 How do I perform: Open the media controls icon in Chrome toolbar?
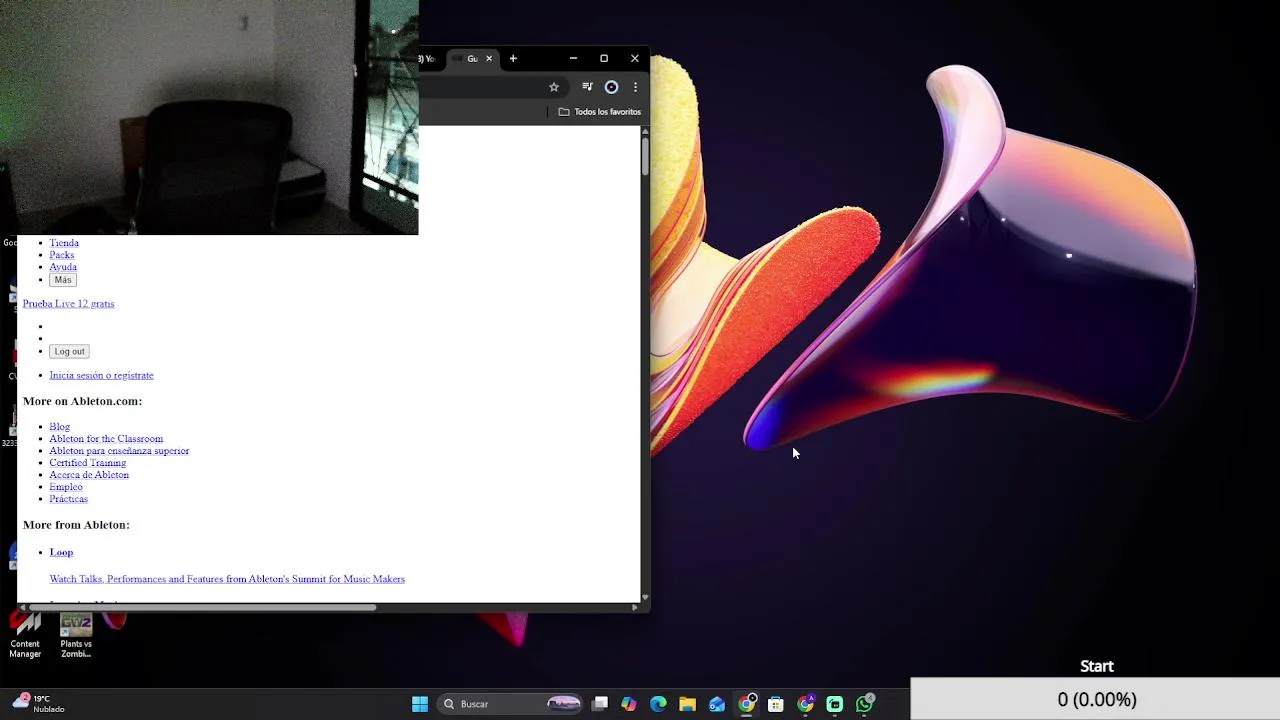pyautogui.click(x=587, y=87)
